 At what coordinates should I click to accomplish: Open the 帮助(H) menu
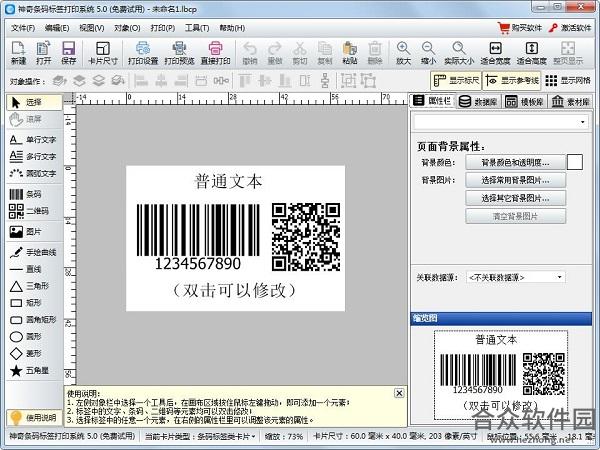pyautogui.click(x=232, y=28)
